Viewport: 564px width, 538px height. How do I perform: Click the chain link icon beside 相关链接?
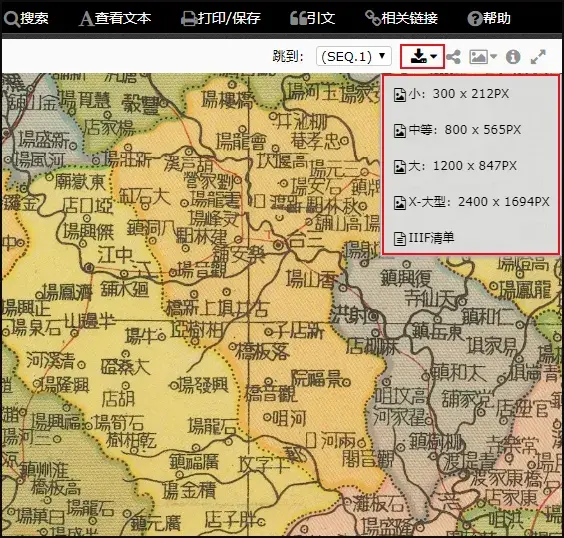pos(373,18)
